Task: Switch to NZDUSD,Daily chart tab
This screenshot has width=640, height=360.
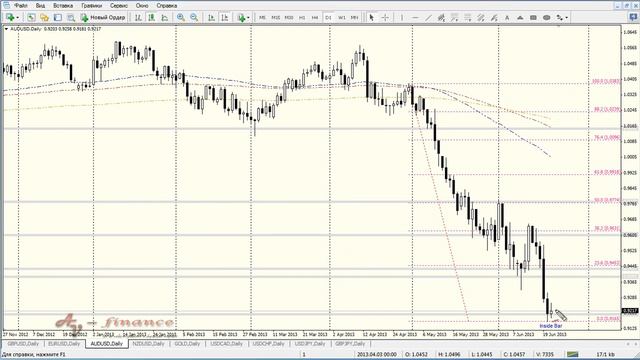Action: coord(149,344)
